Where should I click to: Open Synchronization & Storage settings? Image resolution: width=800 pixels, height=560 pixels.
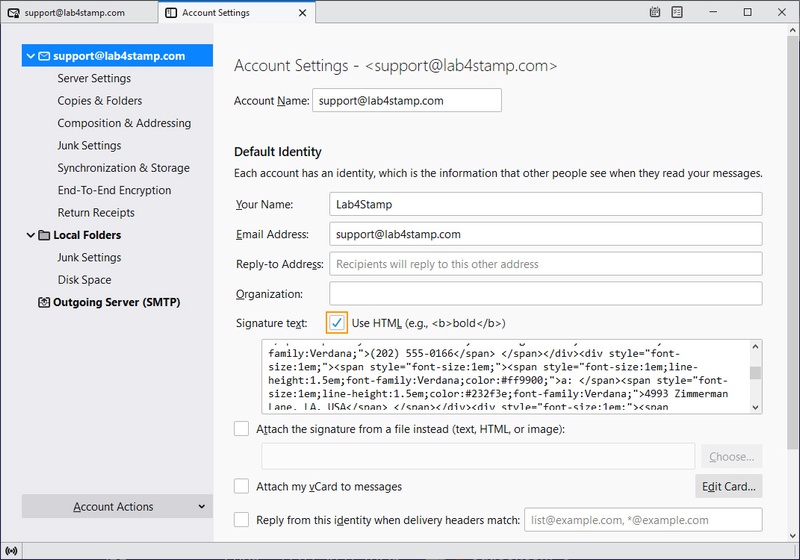pyautogui.click(x=123, y=168)
